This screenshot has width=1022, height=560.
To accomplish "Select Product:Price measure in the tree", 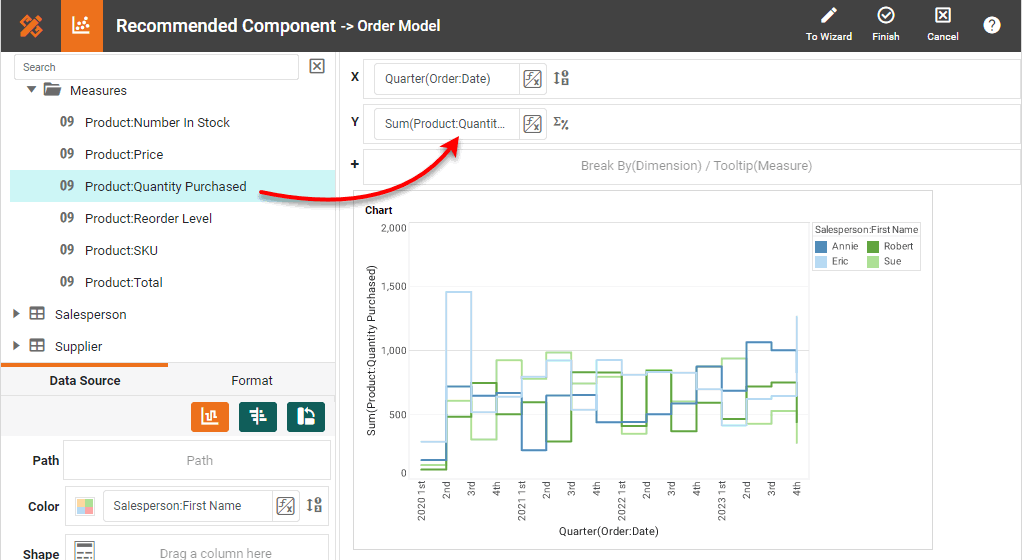I will (123, 155).
